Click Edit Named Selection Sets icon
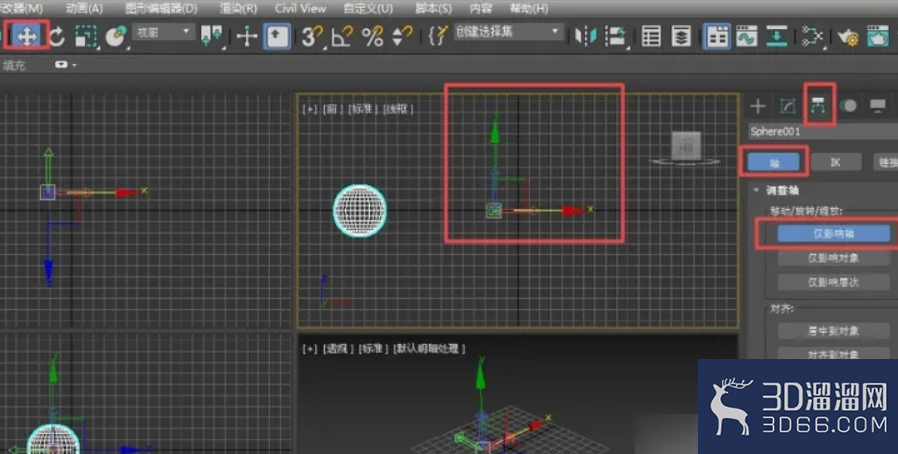This screenshot has width=898, height=454. (x=438, y=36)
